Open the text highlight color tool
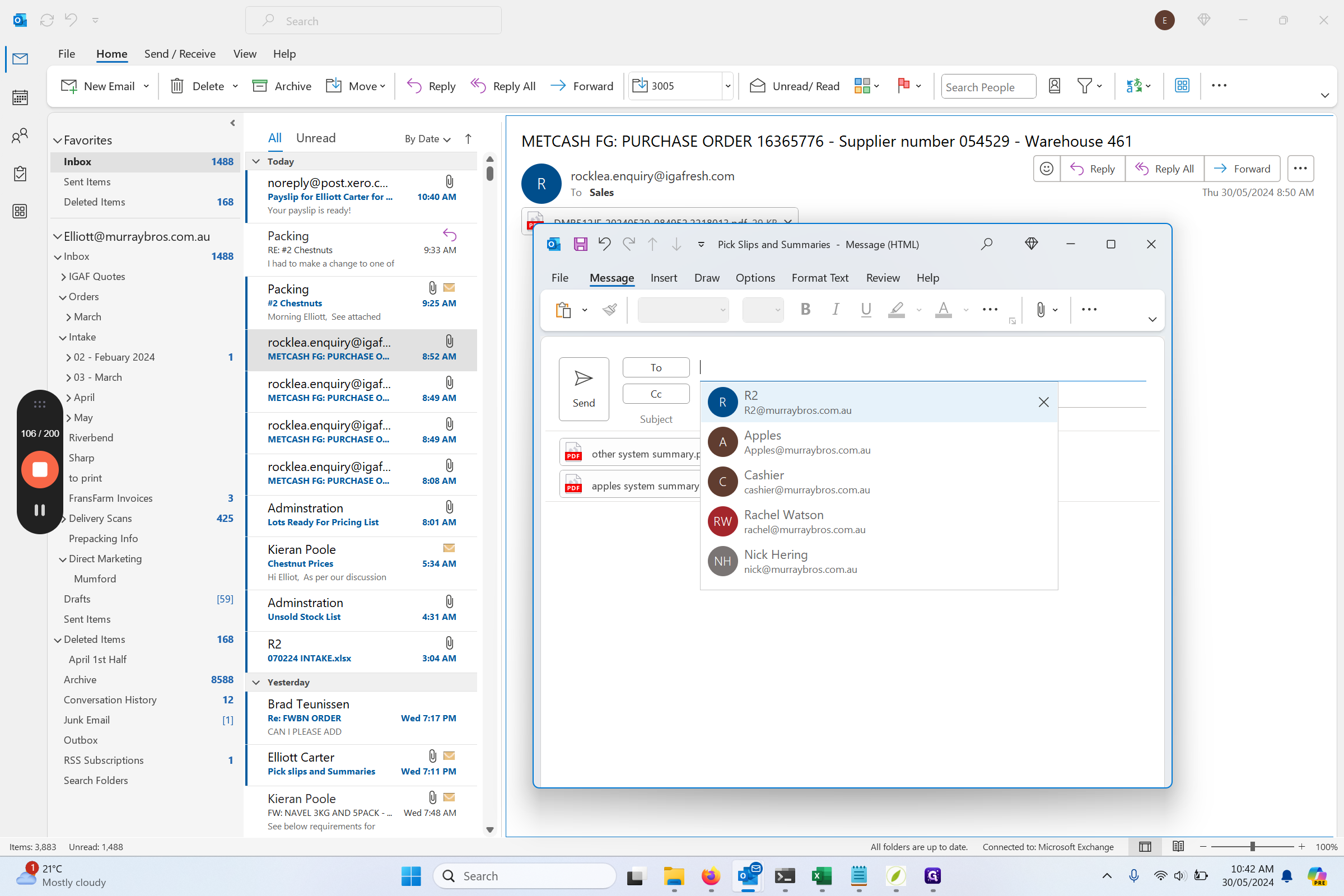Image resolution: width=1344 pixels, height=896 pixels. (896, 310)
